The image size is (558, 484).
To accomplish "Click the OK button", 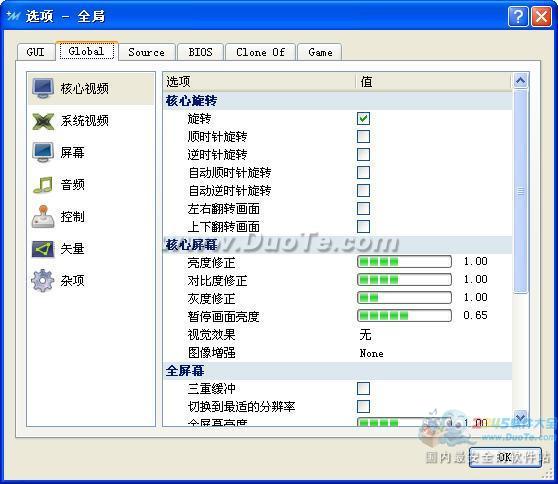I will click(x=505, y=457).
